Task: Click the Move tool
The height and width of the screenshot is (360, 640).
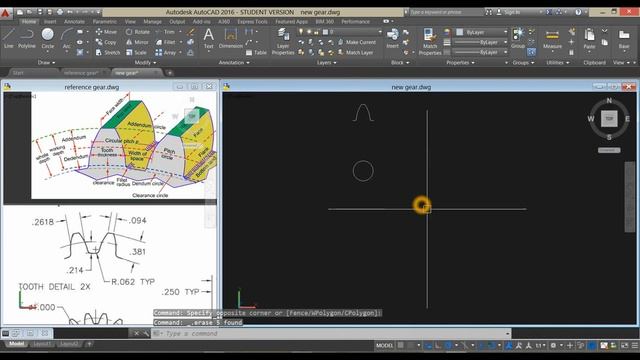Action: [x=106, y=31]
